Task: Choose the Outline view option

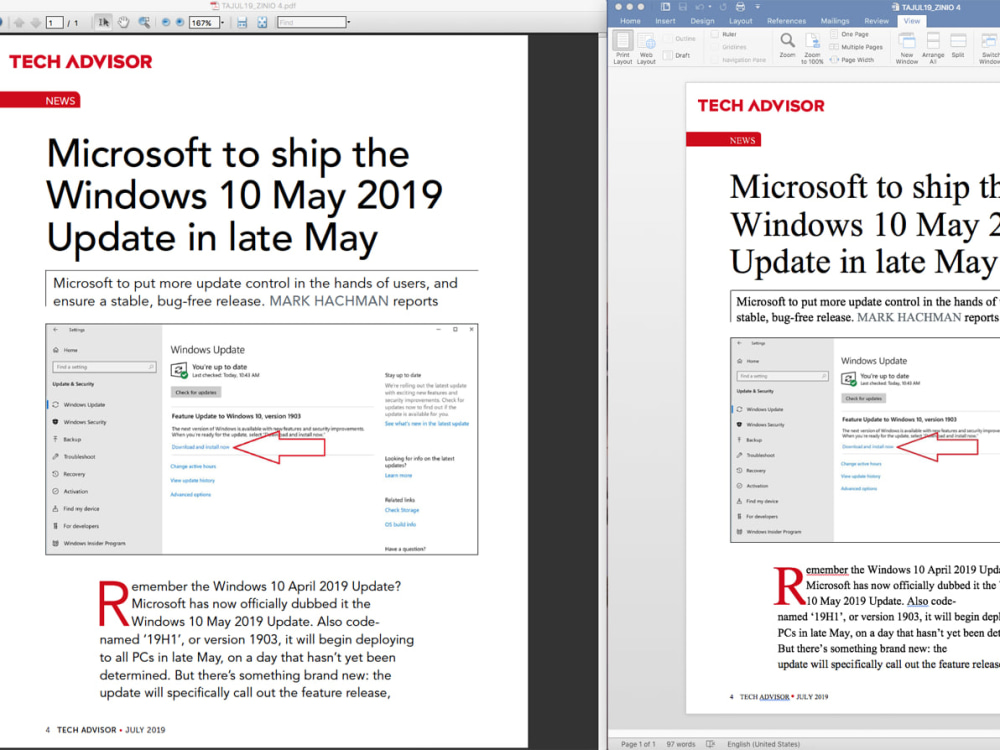Action: [x=680, y=39]
